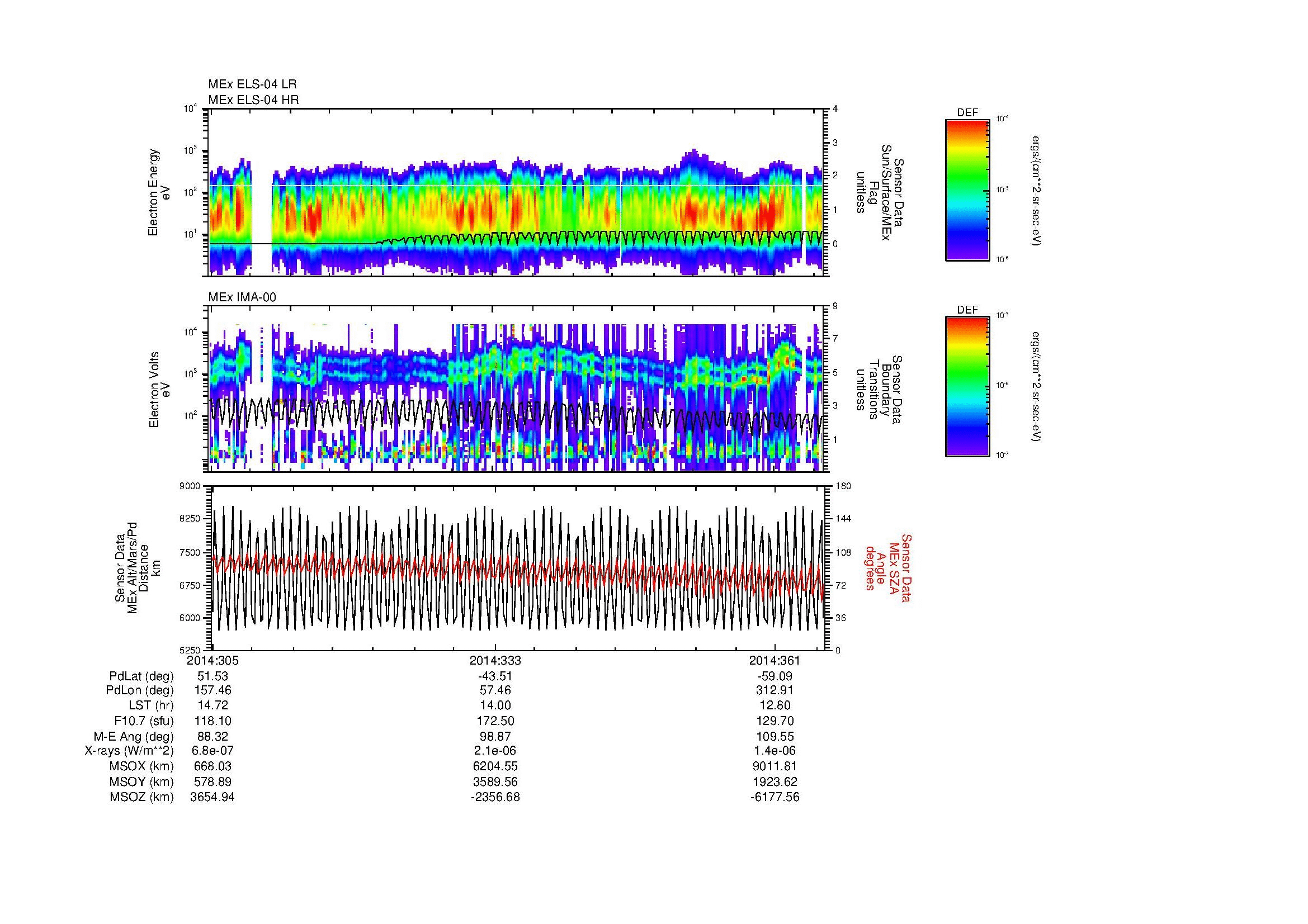Click the 180 tick on SZA axis
The image size is (1308, 924).
(844, 486)
